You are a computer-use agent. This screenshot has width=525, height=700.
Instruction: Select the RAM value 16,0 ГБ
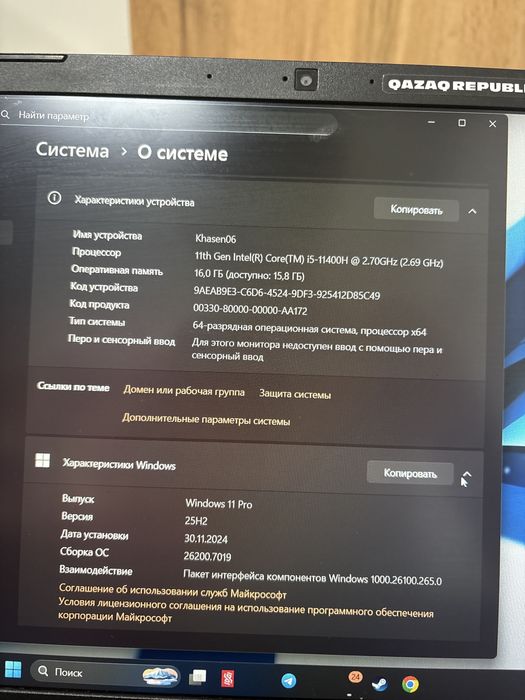click(249, 275)
